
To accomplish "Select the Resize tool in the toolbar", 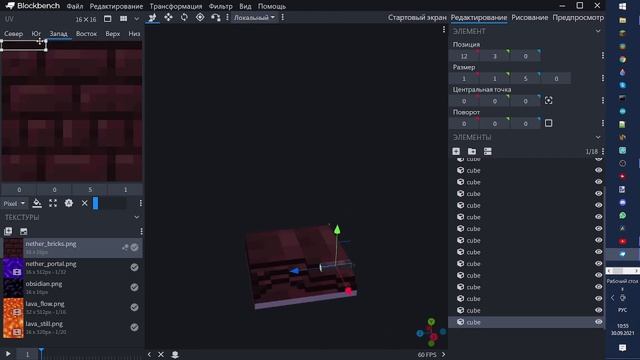I will [168, 18].
